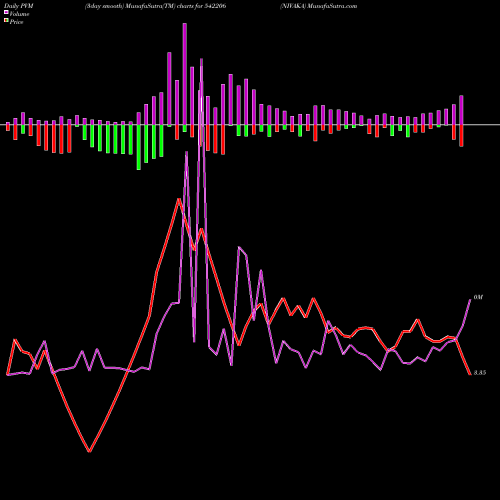This screenshot has width=500, height=500.
Task: Click the Price legend color swatch
Action: pyautogui.click(x=6, y=21)
